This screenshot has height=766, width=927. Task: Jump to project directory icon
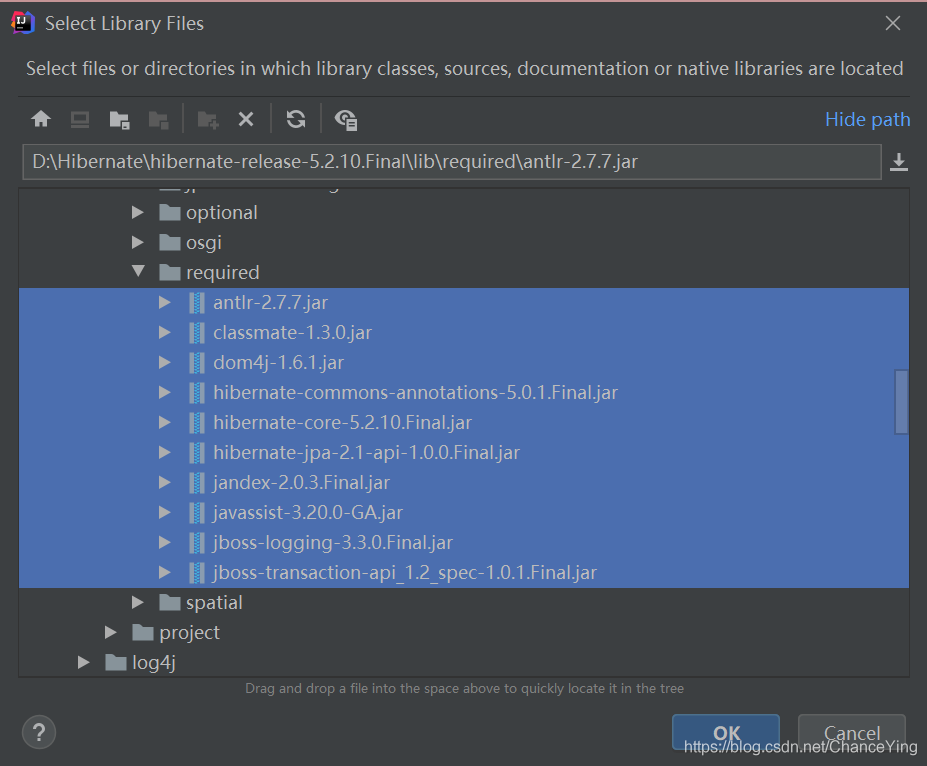pyautogui.click(x=119, y=120)
